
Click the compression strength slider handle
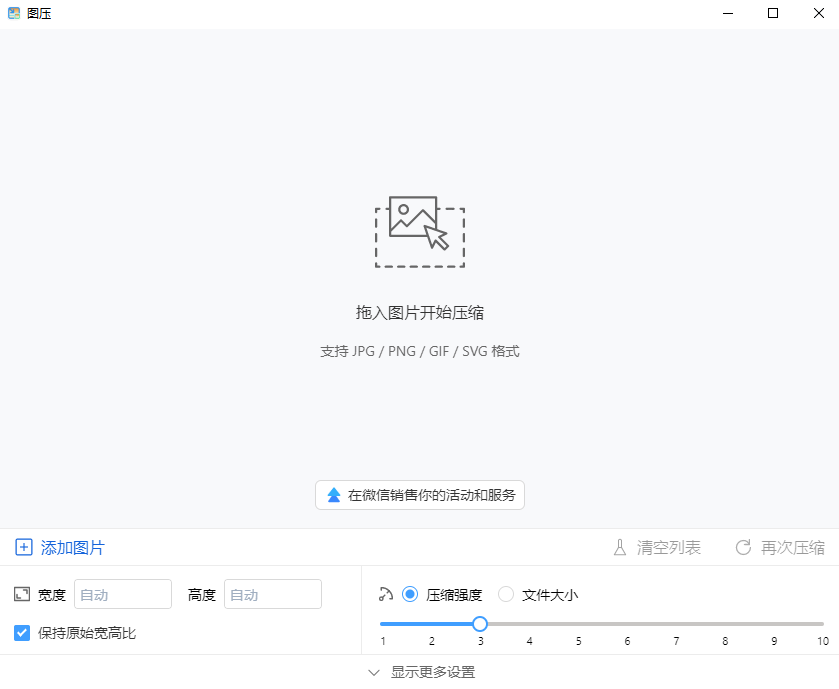click(x=479, y=623)
